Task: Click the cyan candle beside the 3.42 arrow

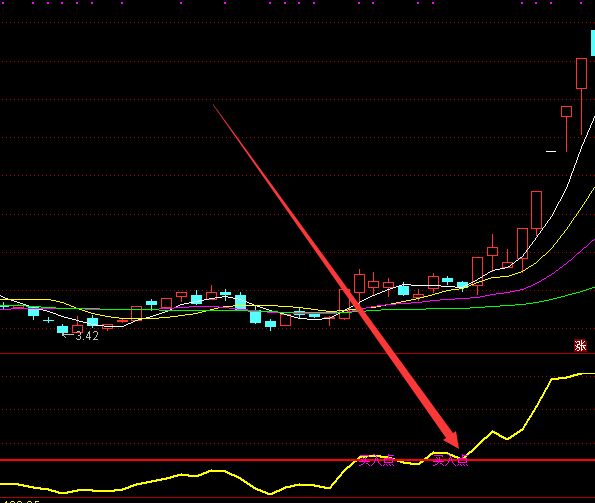Action: (x=62, y=329)
